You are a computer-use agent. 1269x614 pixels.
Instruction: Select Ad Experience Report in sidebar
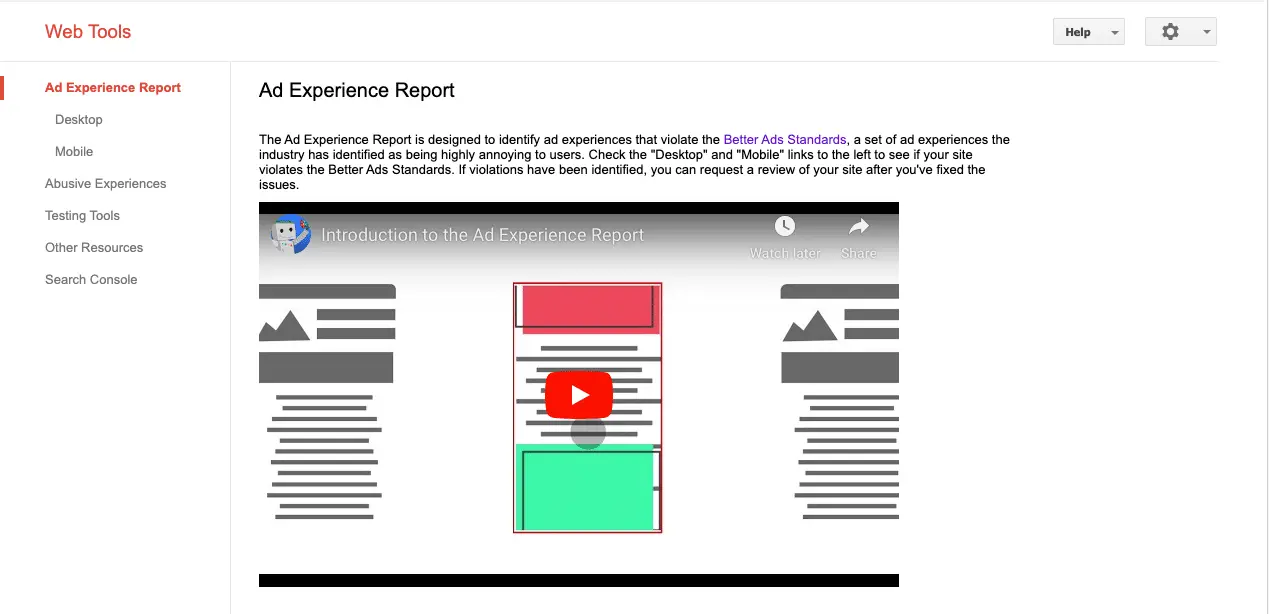113,88
